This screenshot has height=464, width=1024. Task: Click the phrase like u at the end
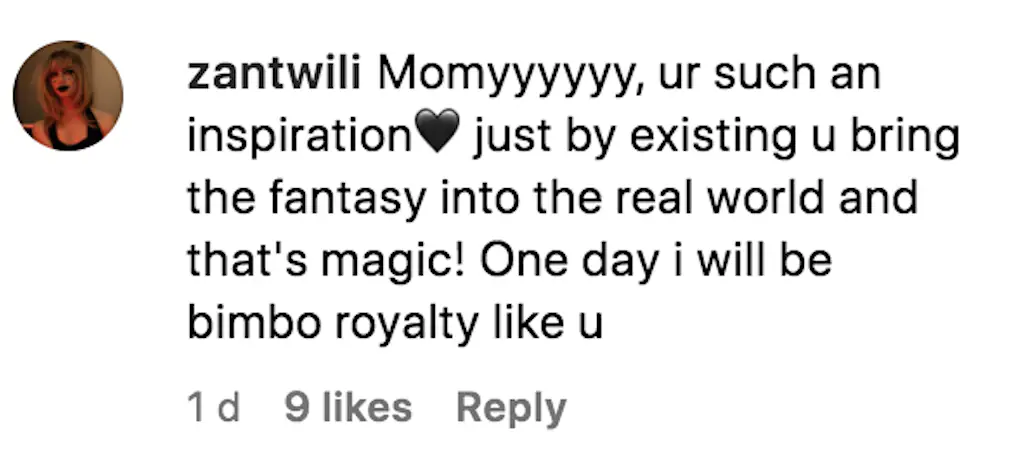(x=548, y=322)
